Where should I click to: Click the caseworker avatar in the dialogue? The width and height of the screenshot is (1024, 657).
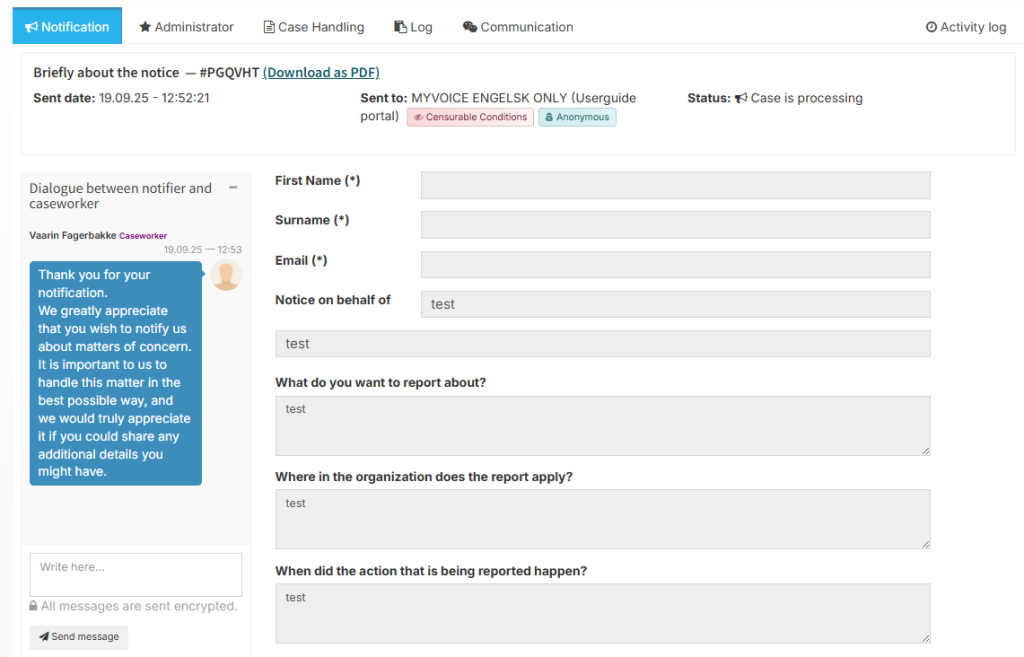226,276
